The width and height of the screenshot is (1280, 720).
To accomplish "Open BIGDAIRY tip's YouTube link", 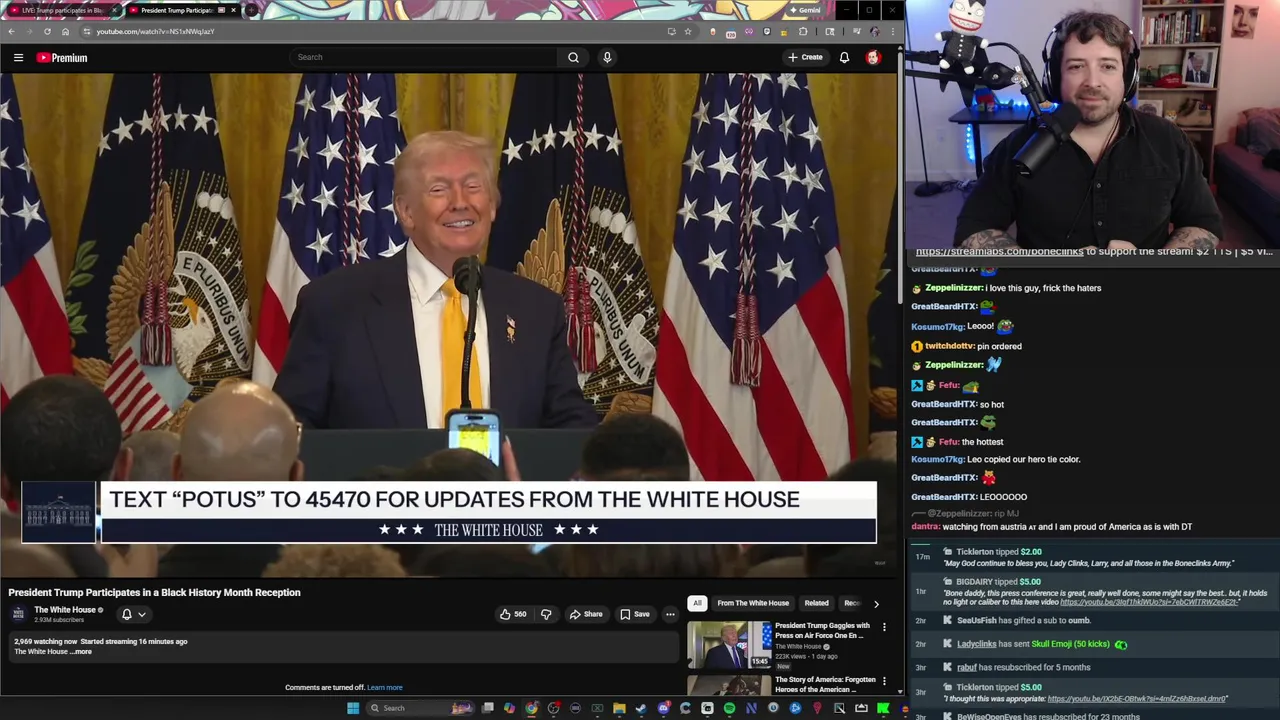I will point(1150,602).
